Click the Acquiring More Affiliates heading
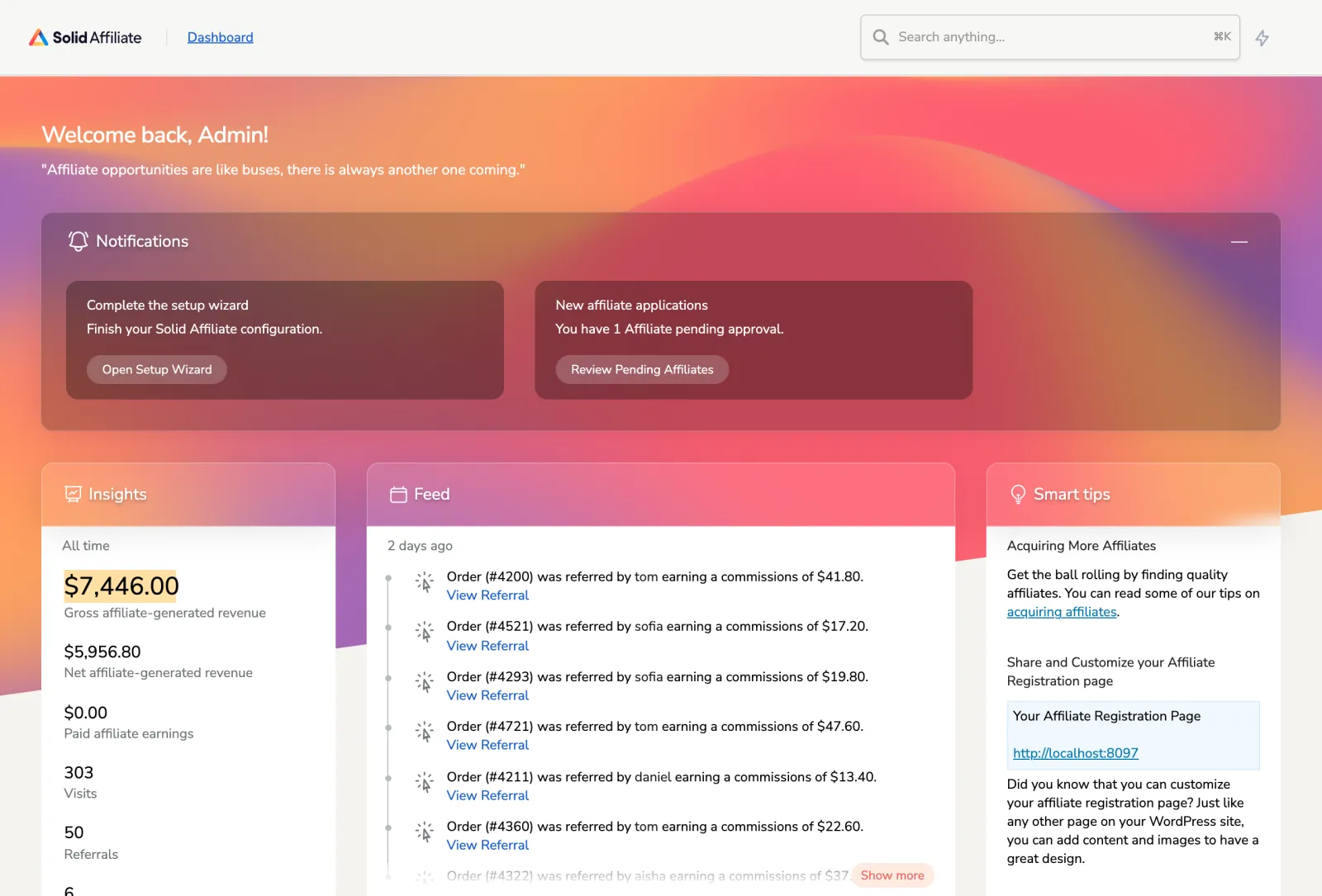 pyautogui.click(x=1082, y=546)
